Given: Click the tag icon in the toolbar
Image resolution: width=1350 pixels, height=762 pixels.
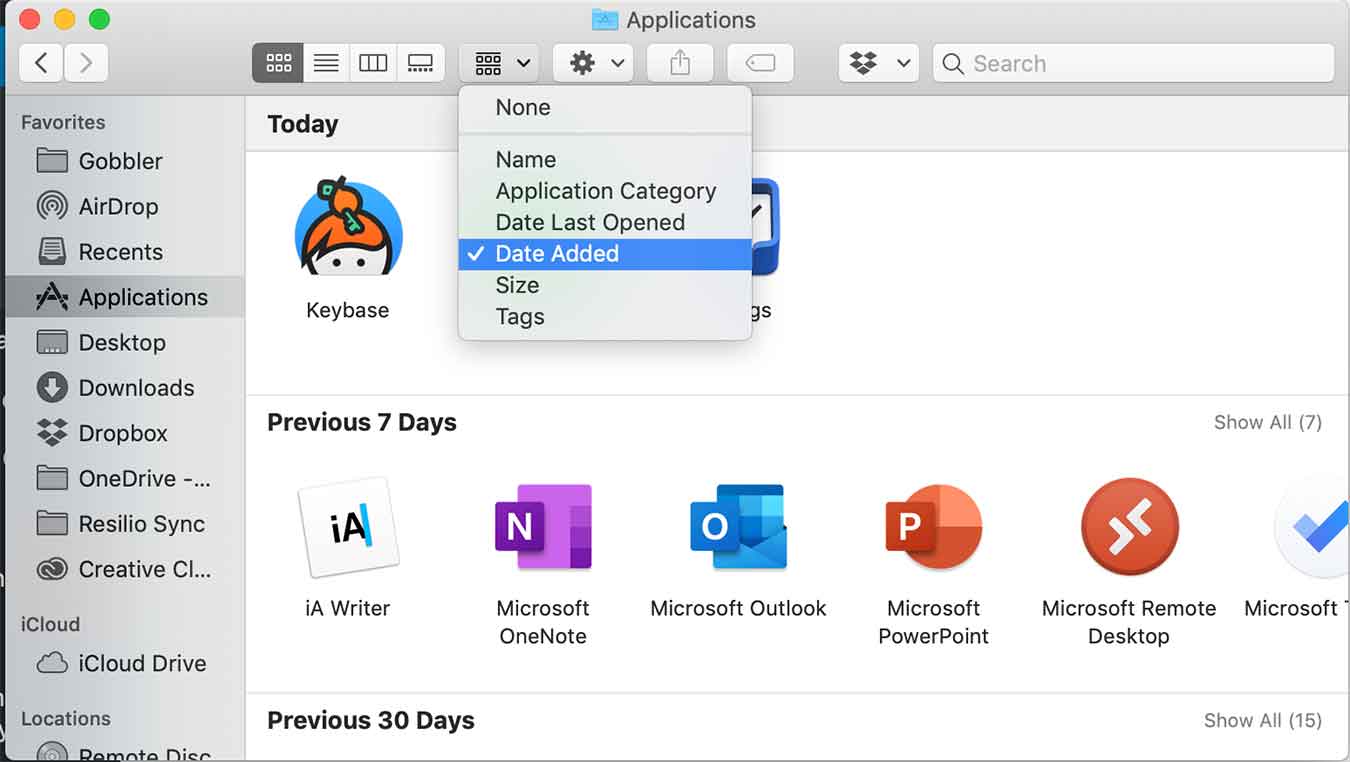Looking at the screenshot, I should [x=759, y=62].
